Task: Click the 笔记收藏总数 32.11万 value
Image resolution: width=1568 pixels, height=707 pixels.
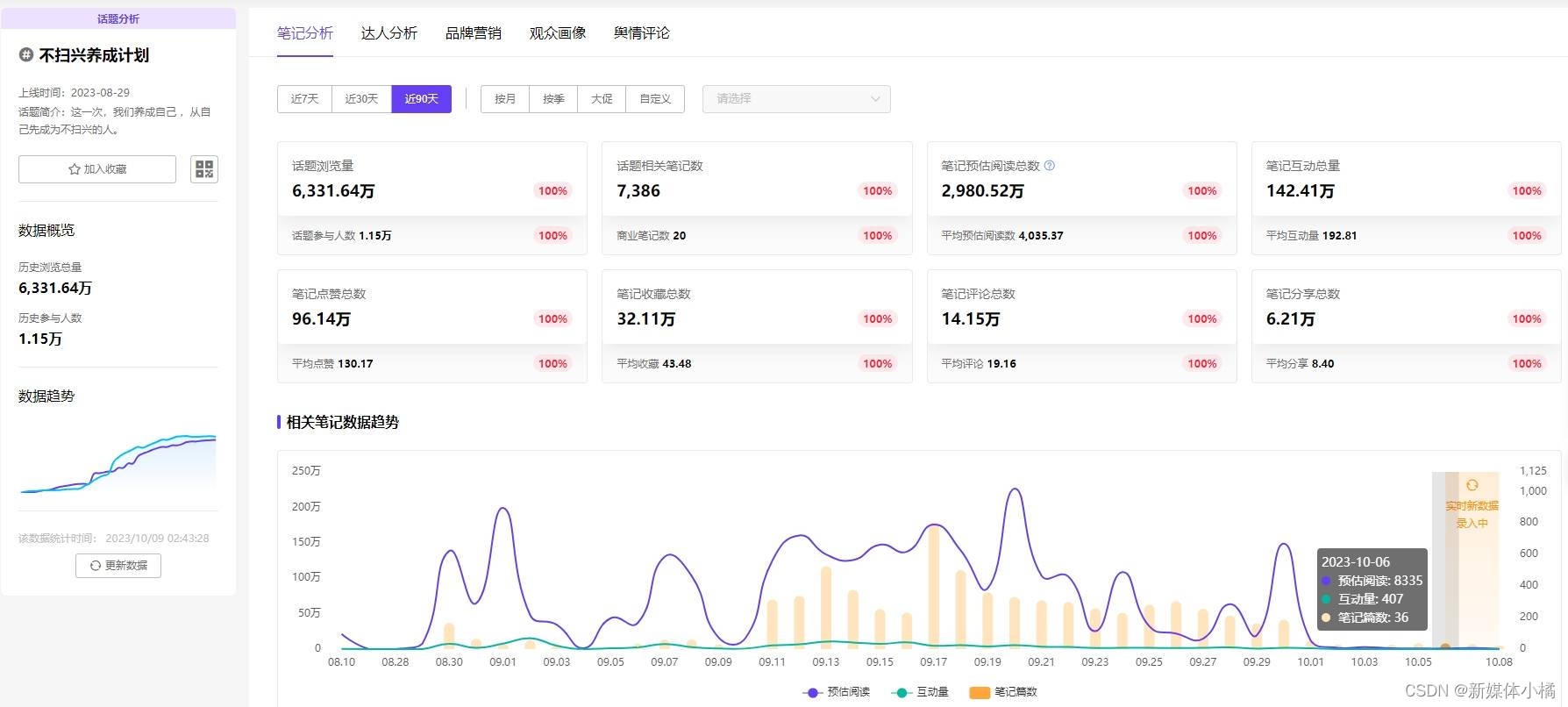Action: (x=646, y=319)
